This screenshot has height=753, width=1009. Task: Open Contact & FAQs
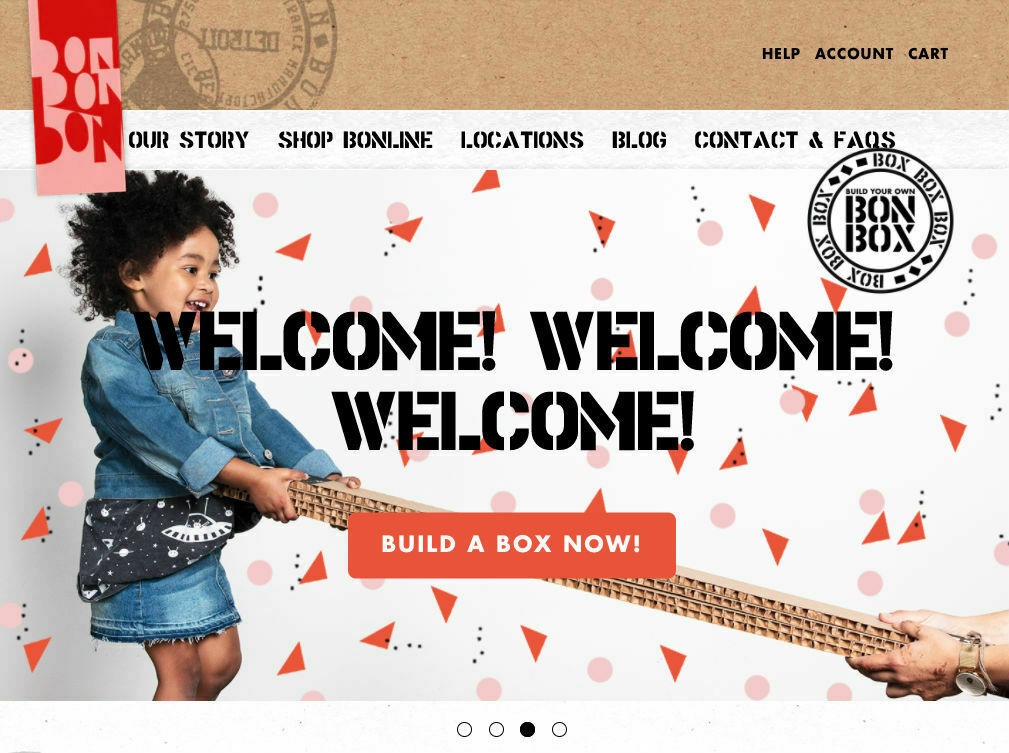795,140
